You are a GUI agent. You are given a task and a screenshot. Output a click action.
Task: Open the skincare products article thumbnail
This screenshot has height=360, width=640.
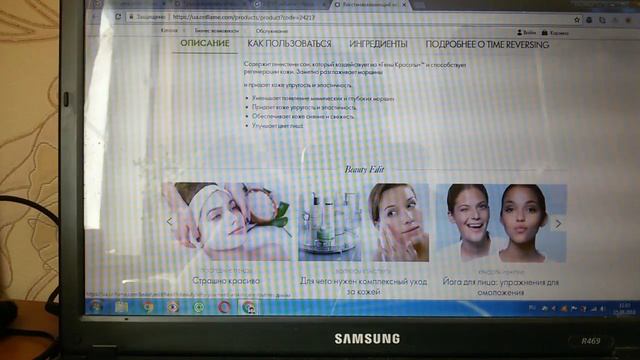[x=363, y=222]
